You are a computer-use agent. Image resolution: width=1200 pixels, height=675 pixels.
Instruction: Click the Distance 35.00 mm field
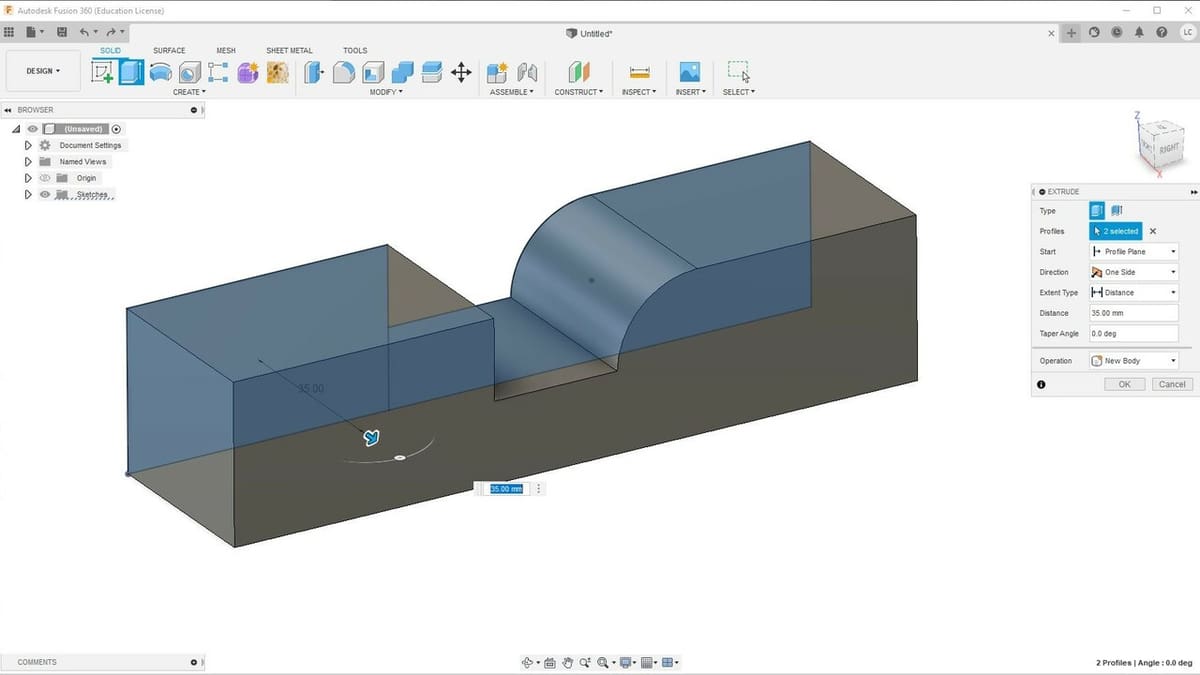click(x=1133, y=313)
